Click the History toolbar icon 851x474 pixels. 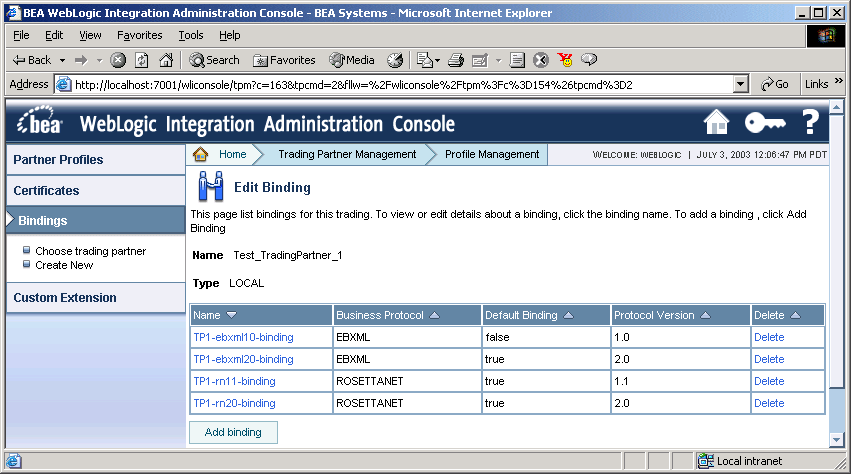tap(395, 60)
